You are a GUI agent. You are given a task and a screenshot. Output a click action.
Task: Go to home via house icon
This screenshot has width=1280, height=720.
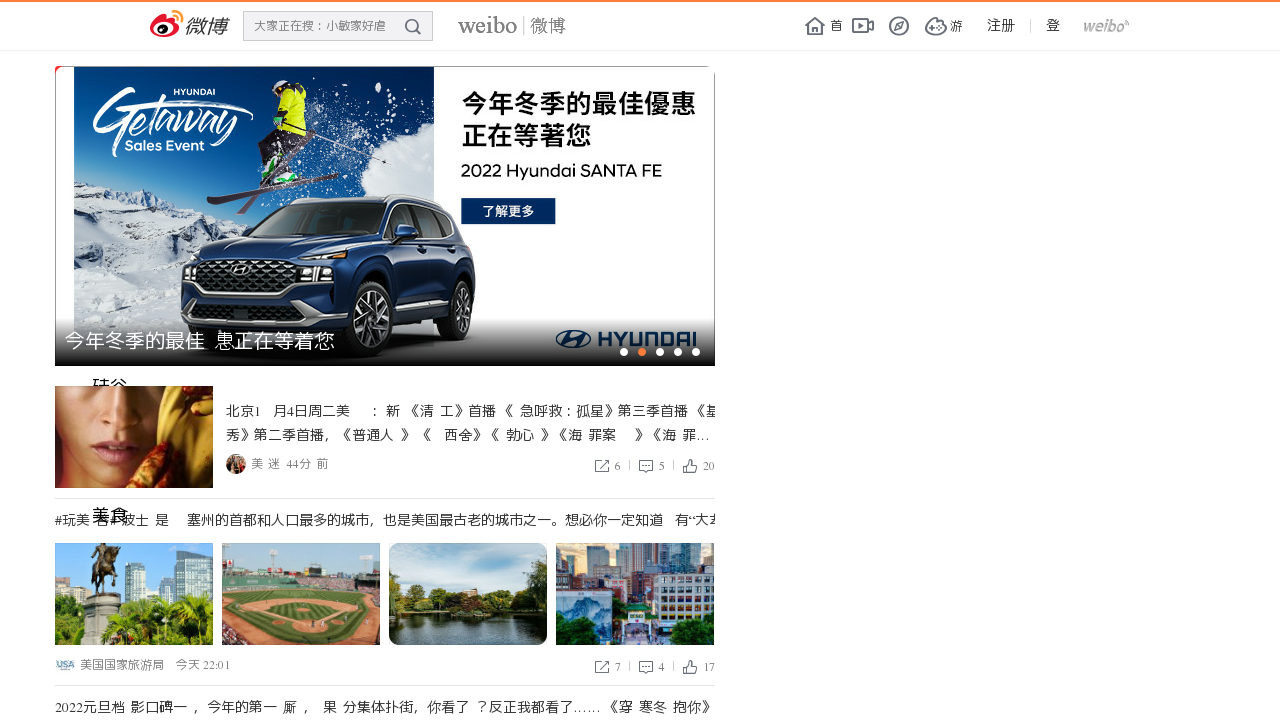(x=815, y=26)
